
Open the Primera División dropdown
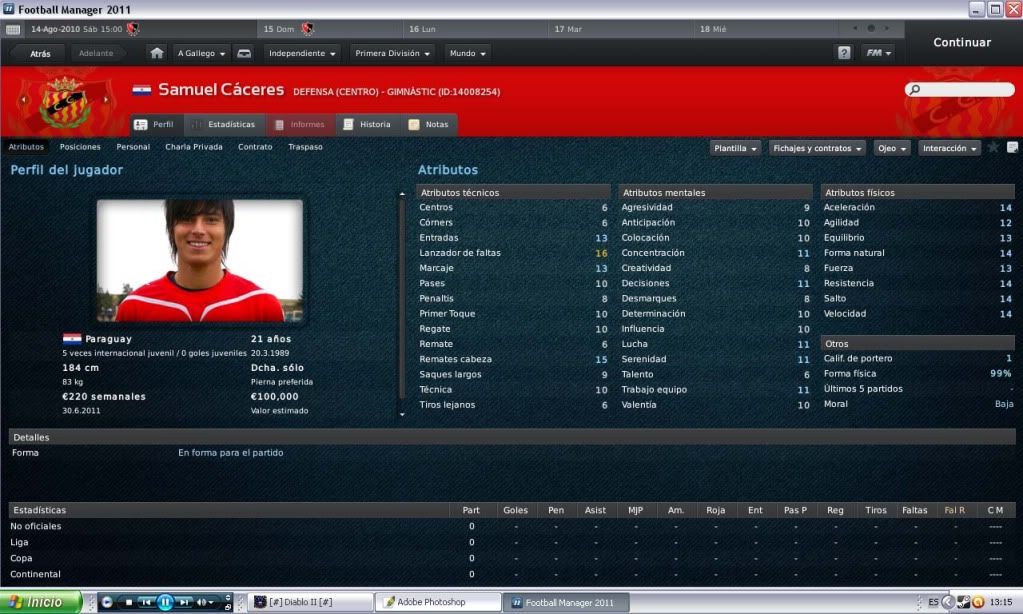coord(392,54)
